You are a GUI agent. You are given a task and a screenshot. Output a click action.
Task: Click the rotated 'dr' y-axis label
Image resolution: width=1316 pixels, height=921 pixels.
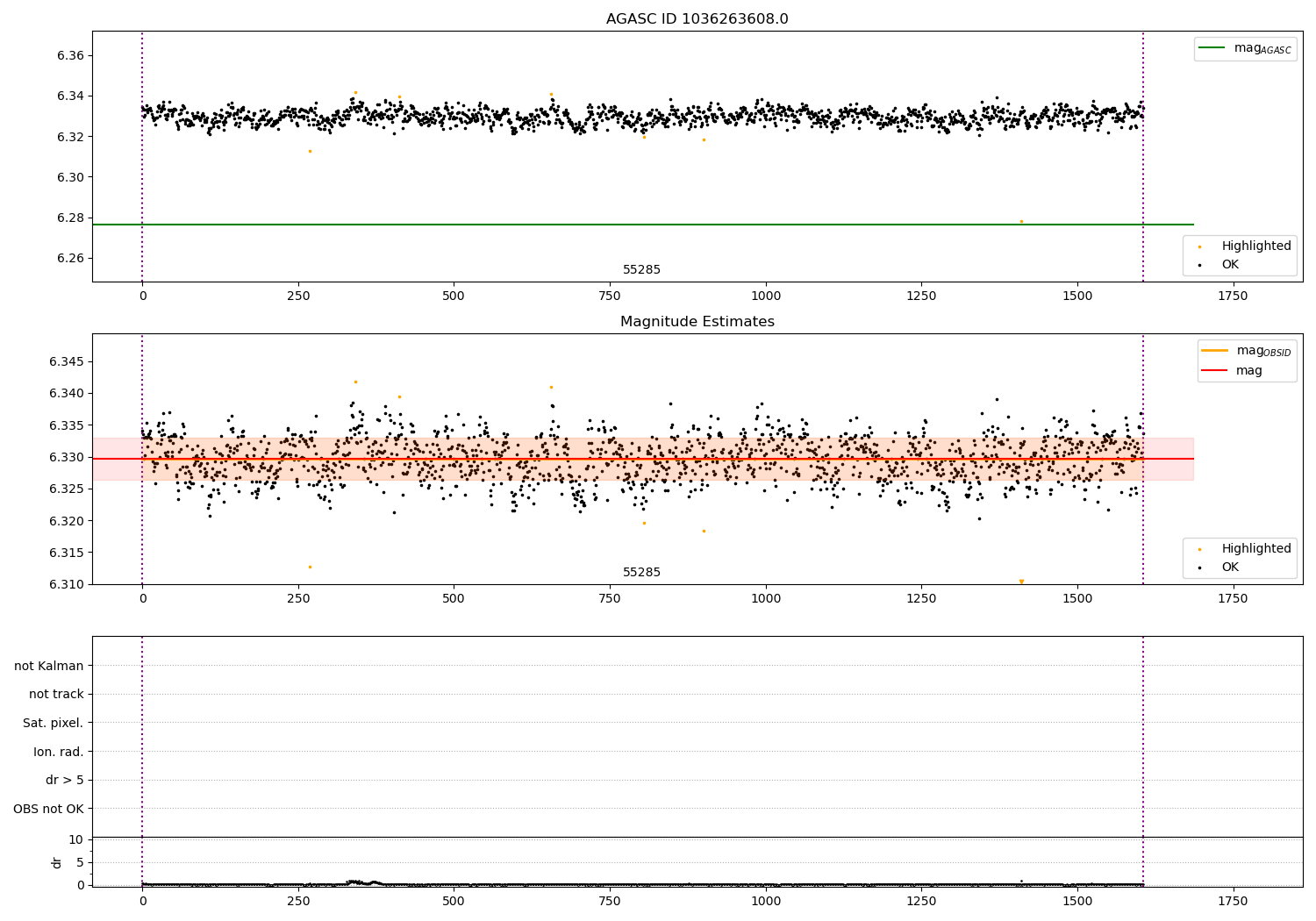point(57,862)
